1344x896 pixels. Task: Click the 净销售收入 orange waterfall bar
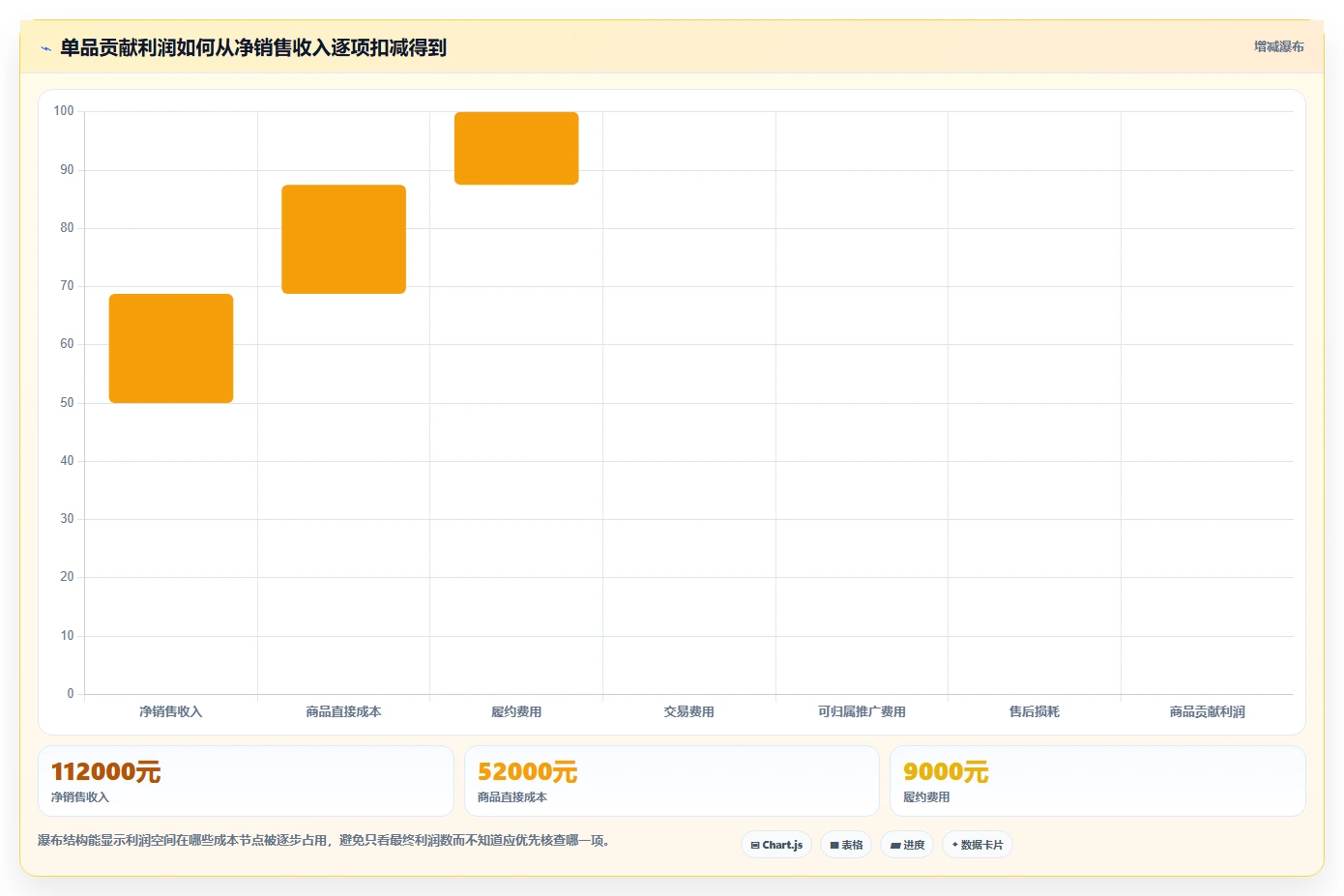tap(171, 348)
